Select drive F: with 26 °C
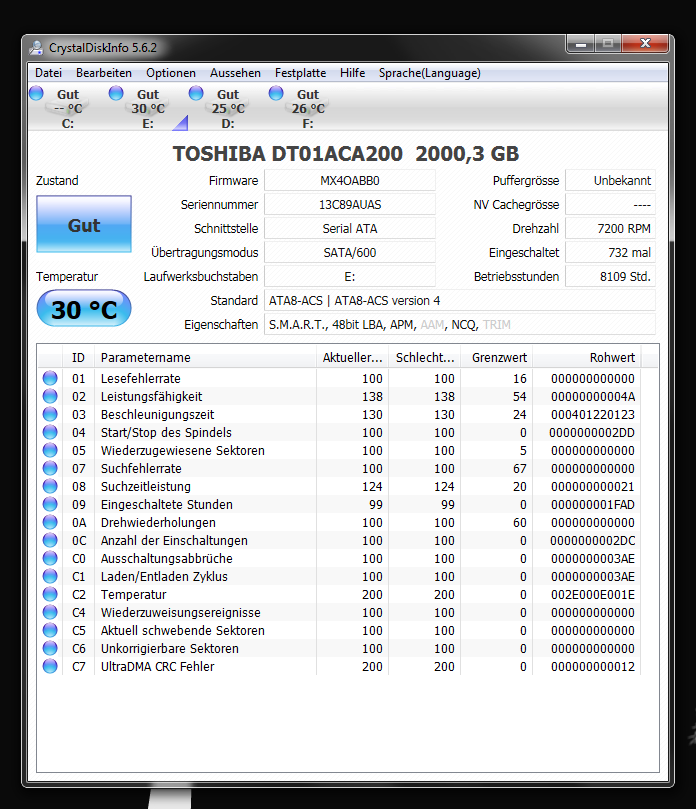 click(x=308, y=109)
